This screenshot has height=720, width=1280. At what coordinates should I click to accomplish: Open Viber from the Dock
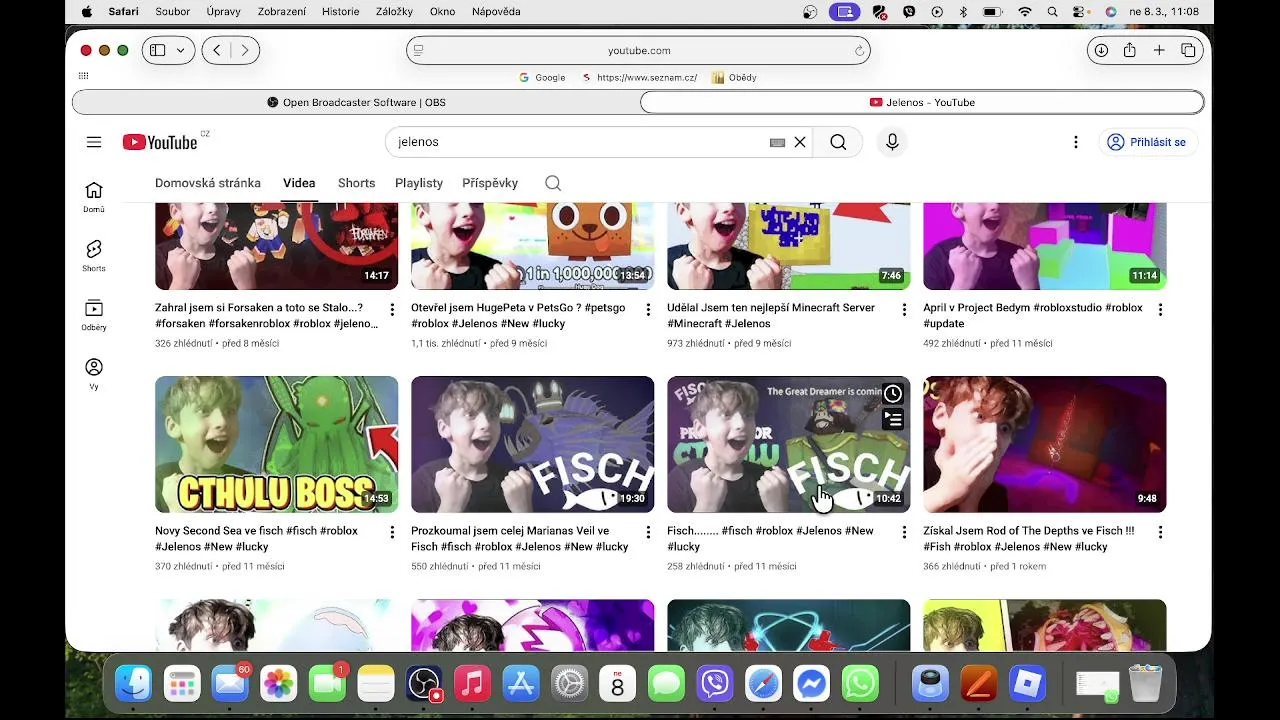[715, 684]
